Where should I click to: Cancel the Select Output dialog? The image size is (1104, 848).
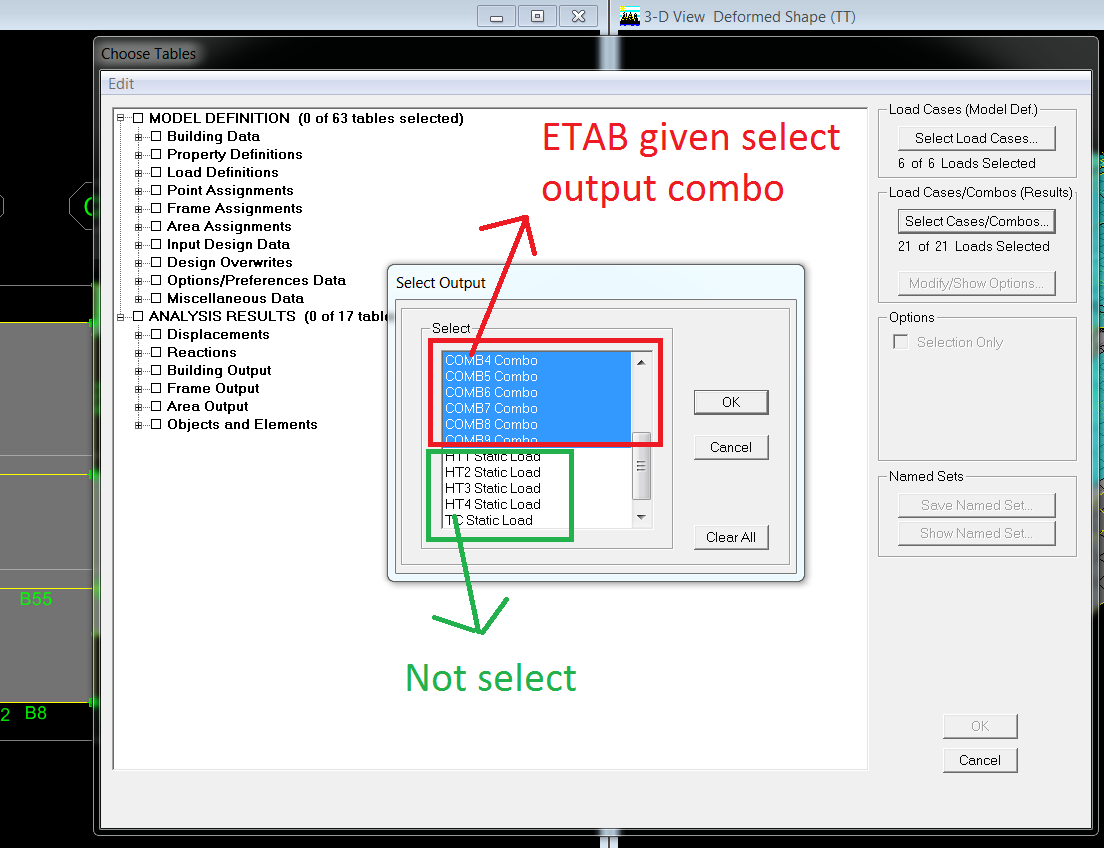pyautogui.click(x=731, y=447)
